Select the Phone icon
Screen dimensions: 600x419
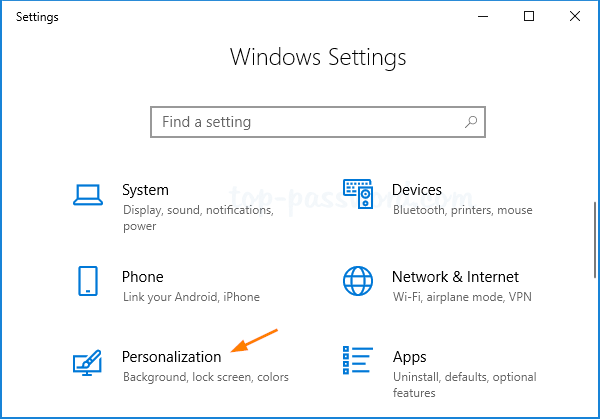click(88, 281)
